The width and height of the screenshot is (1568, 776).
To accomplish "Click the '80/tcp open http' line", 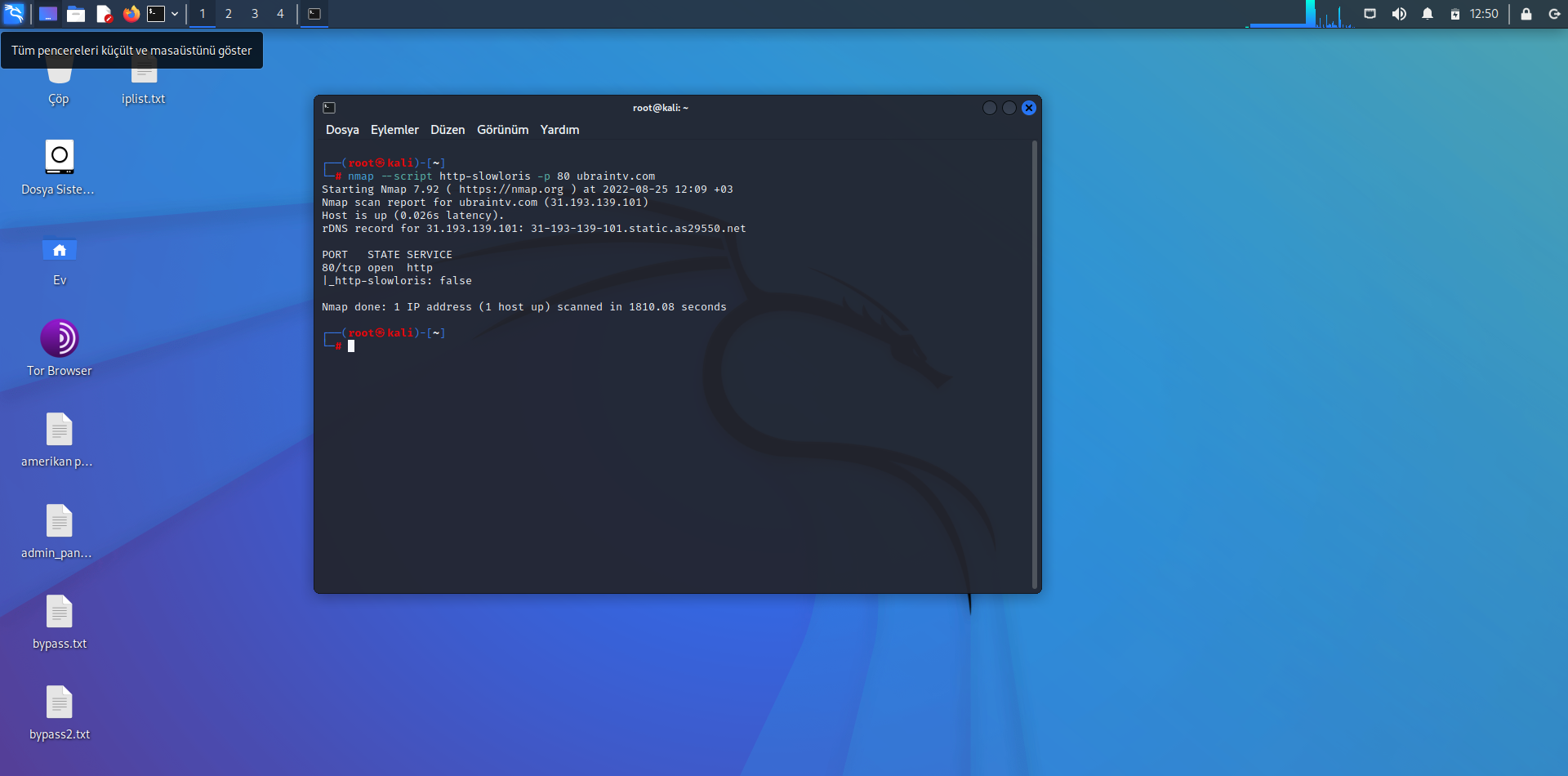I will coord(377,268).
